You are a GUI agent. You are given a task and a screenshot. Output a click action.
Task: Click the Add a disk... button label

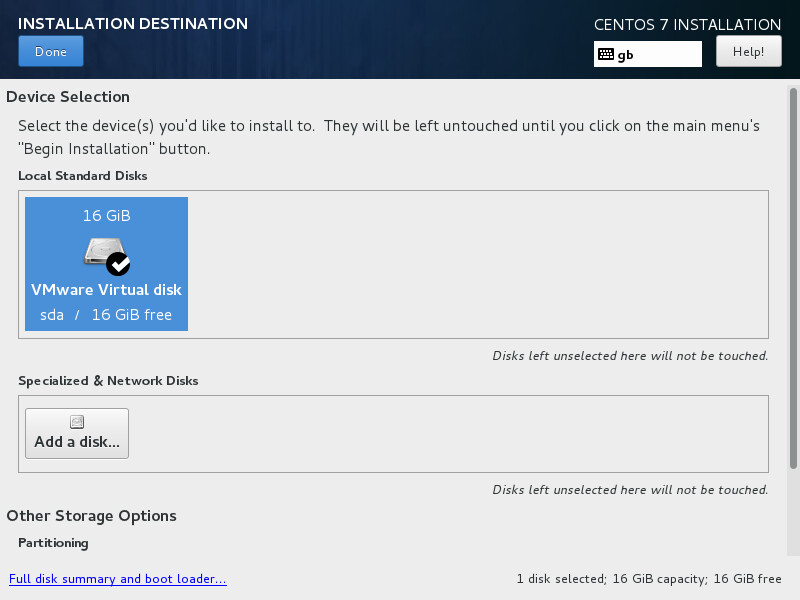click(x=77, y=442)
